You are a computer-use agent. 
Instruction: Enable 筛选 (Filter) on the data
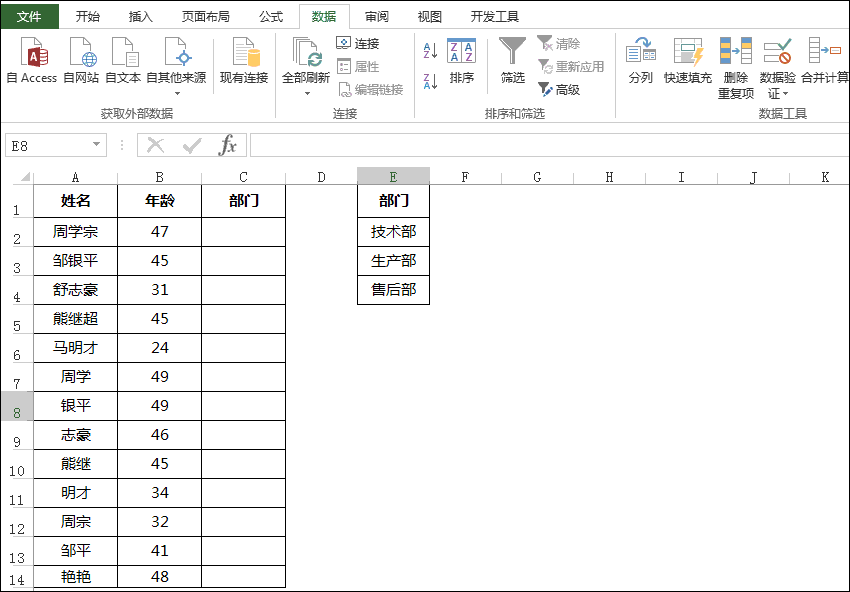tap(511, 60)
